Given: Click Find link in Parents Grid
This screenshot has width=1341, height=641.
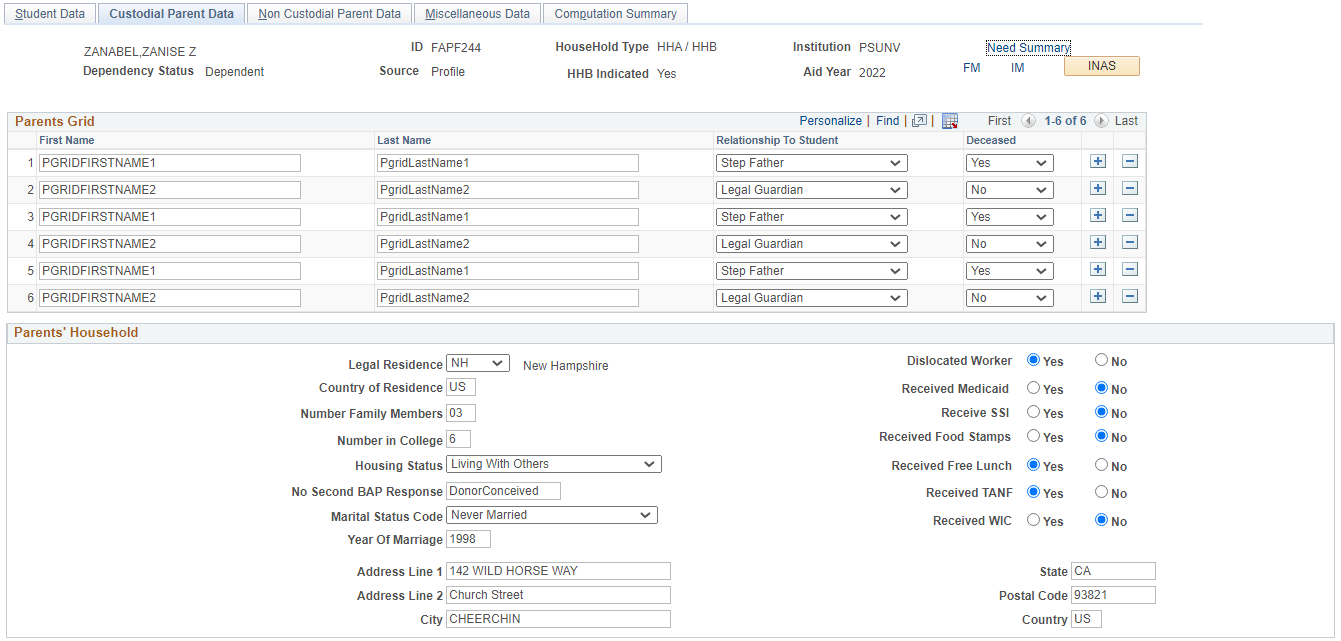Looking at the screenshot, I should (887, 121).
